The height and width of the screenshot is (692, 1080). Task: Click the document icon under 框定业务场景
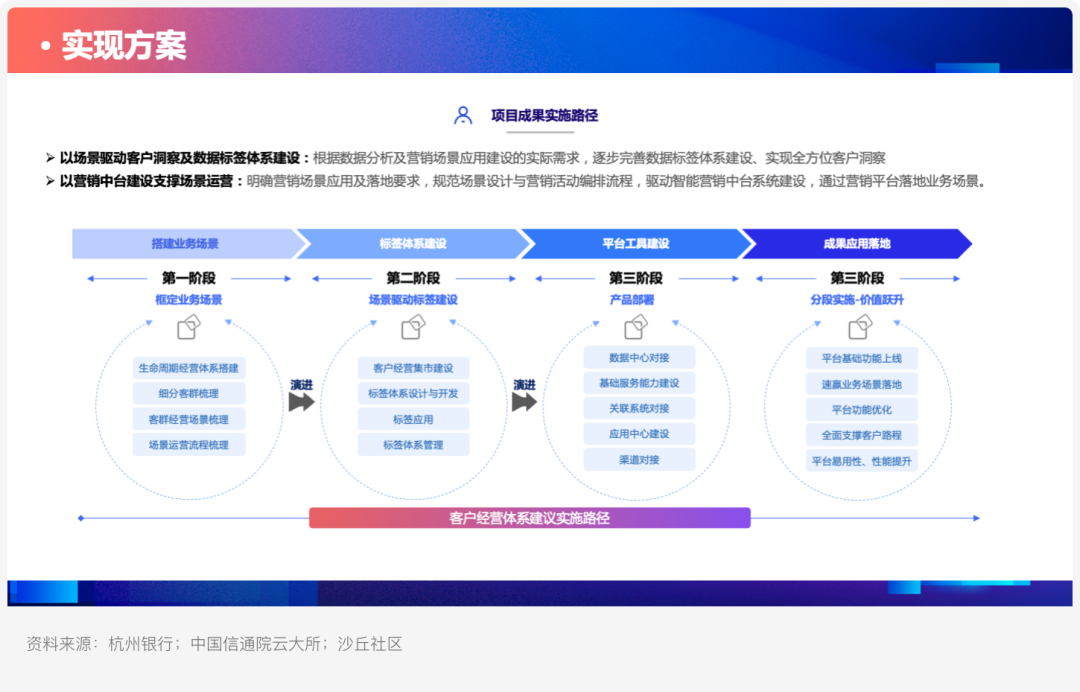189,327
